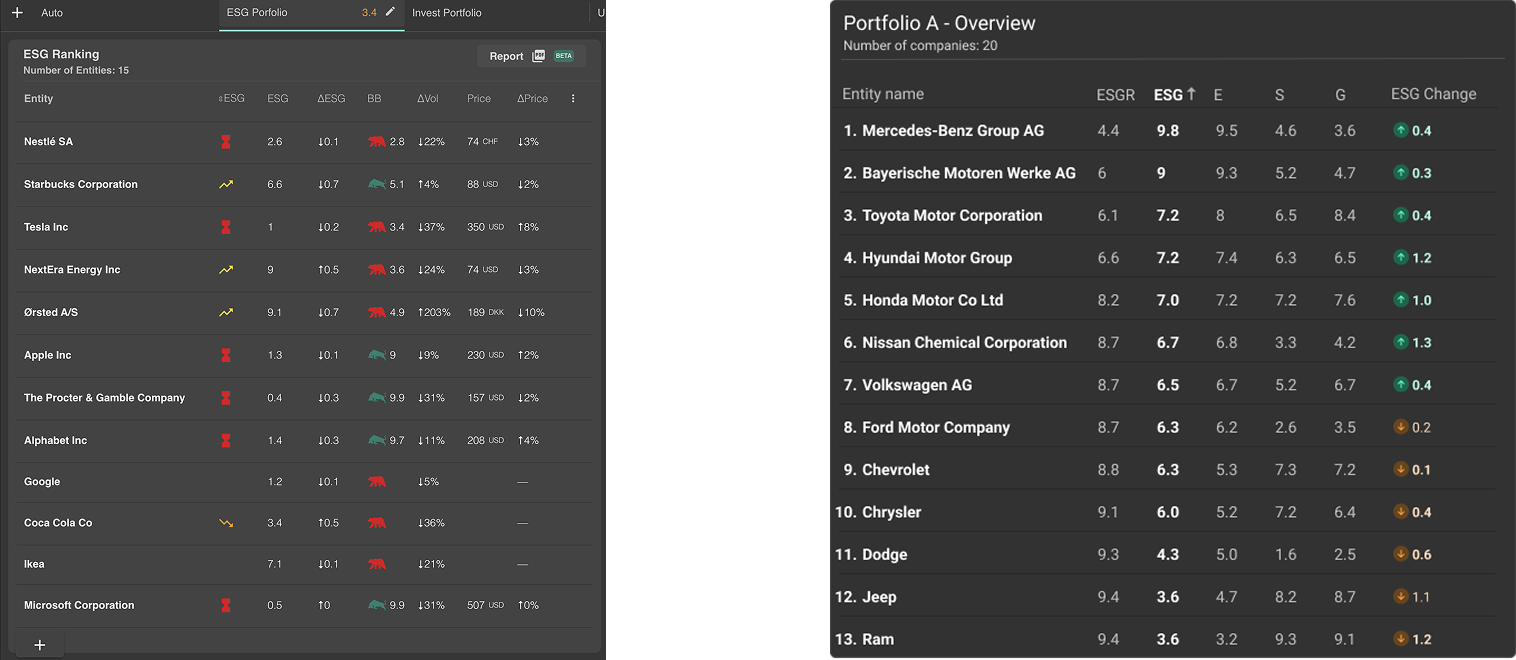Sort by the ΔESG column header
1516x660 pixels.
click(x=331, y=98)
